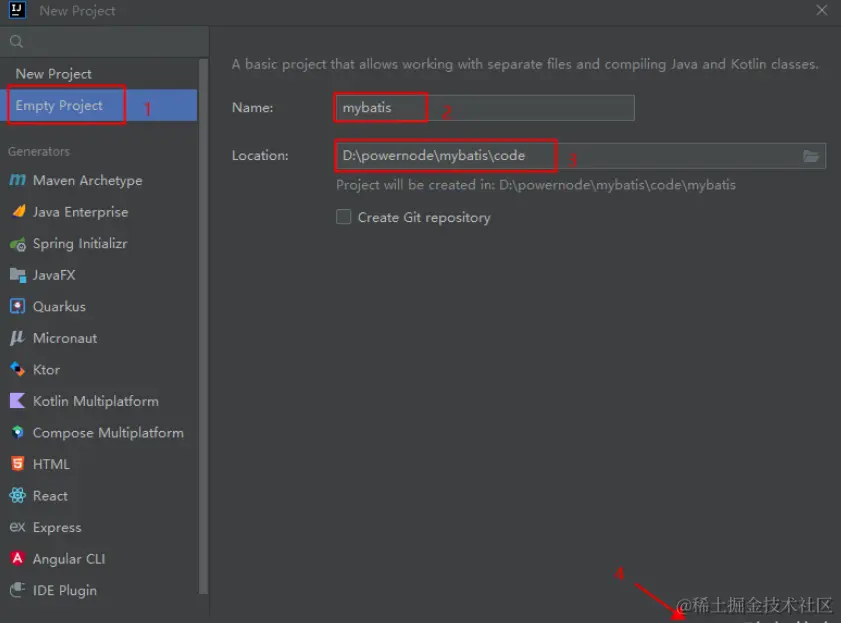Screen dimensions: 841x623
Task: Select the Empty Project entry
Action: (x=99, y=105)
